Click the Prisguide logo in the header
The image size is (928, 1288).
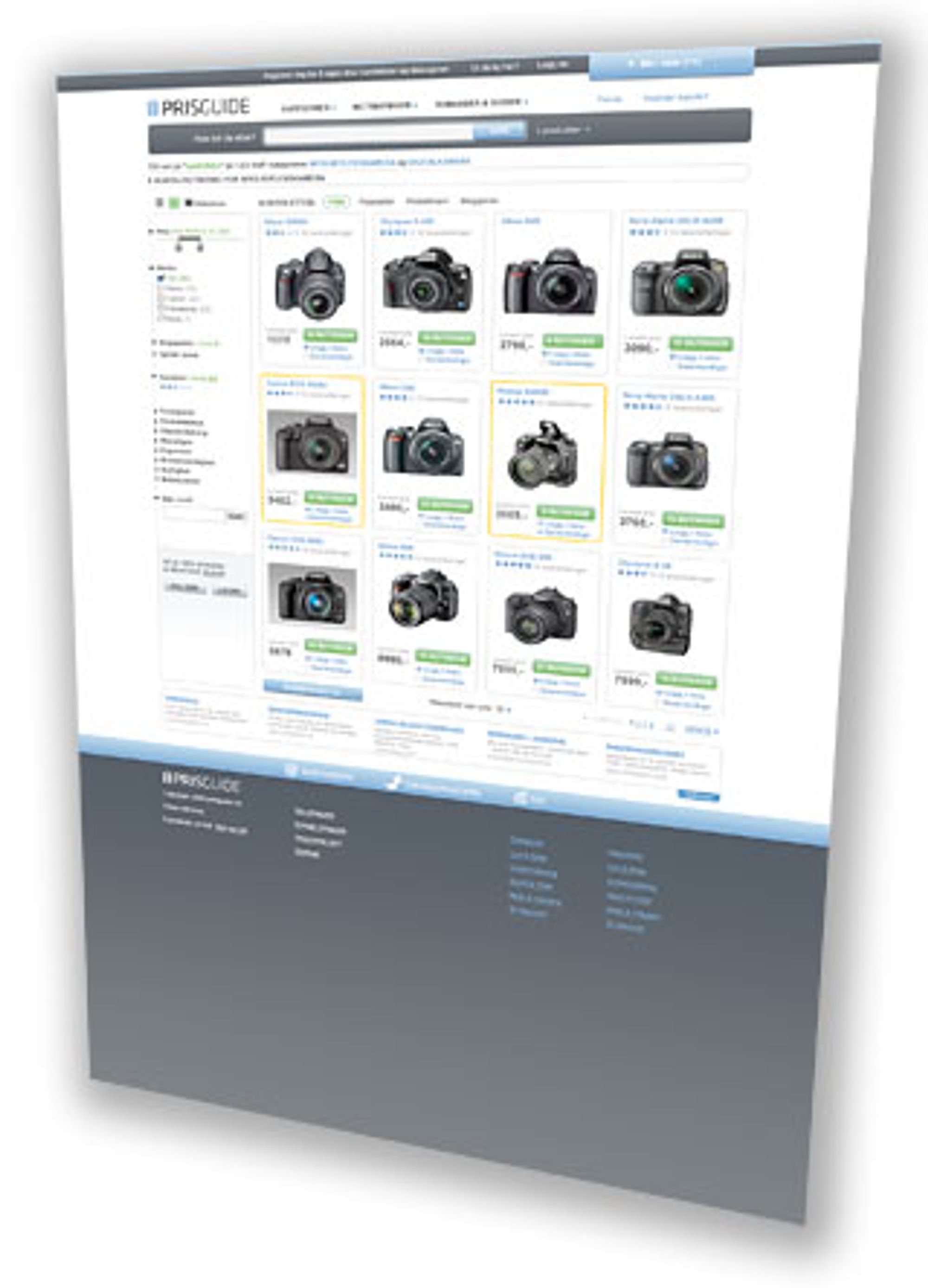[199, 107]
